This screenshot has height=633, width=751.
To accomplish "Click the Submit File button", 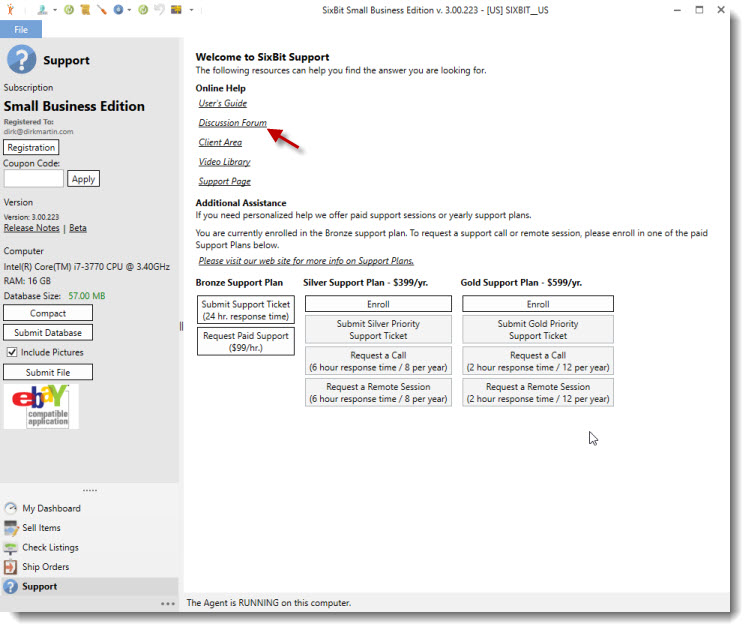I will point(48,372).
